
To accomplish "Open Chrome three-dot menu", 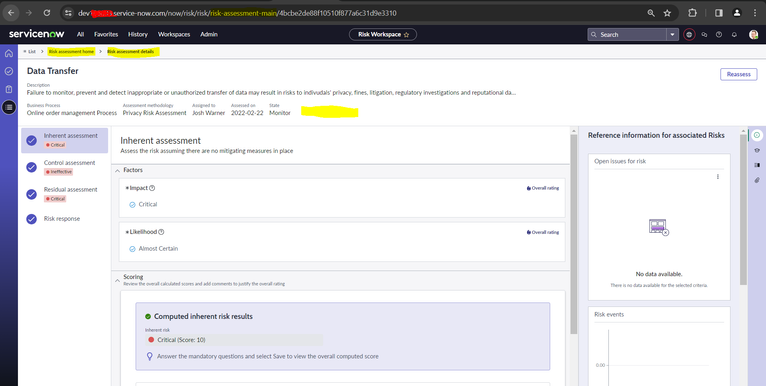I will pyautogui.click(x=755, y=13).
